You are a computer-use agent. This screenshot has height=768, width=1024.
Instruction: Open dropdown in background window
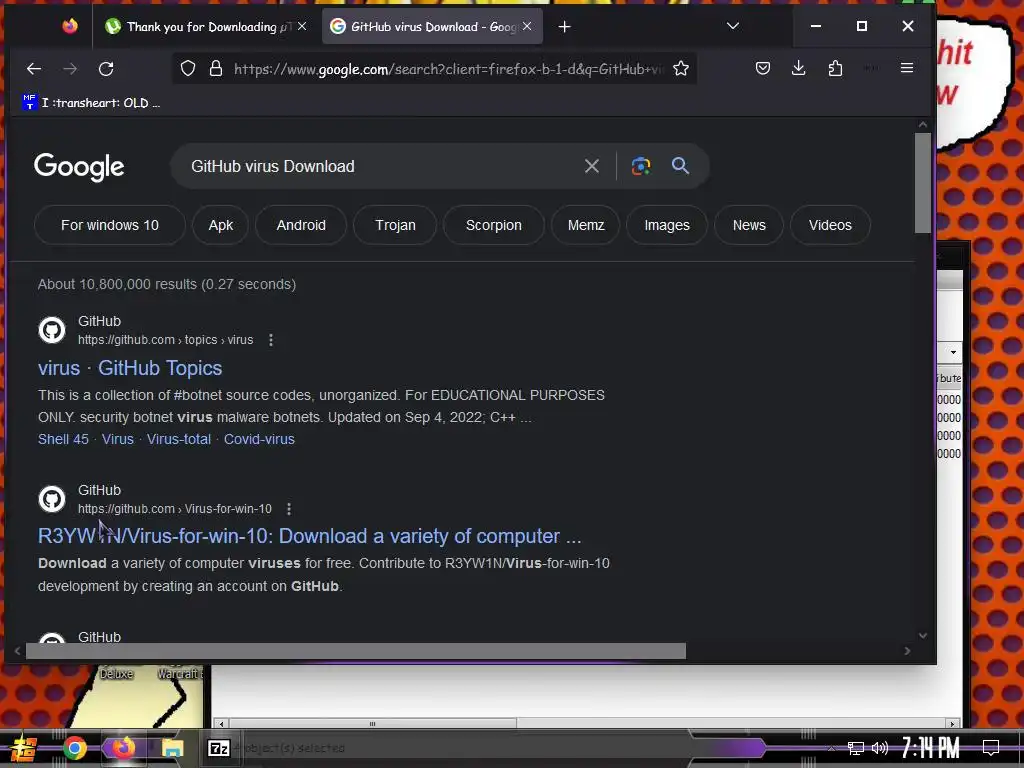[953, 353]
